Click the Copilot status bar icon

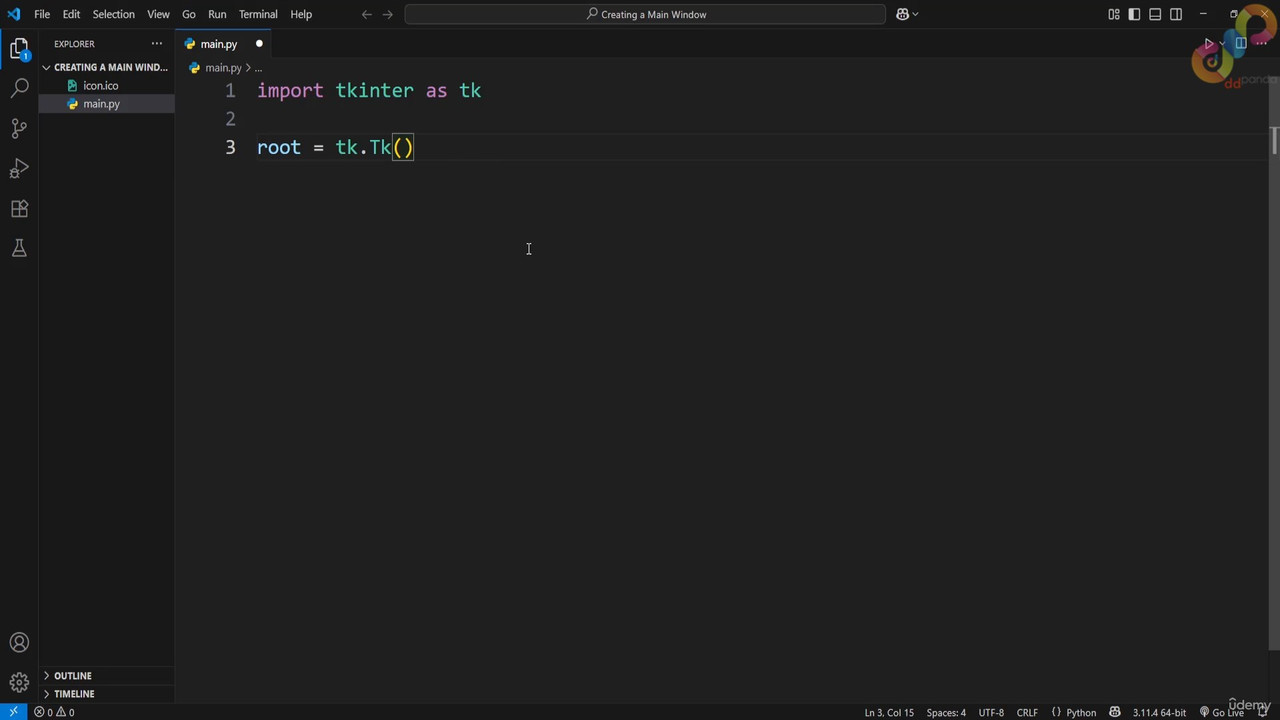coord(1114,712)
